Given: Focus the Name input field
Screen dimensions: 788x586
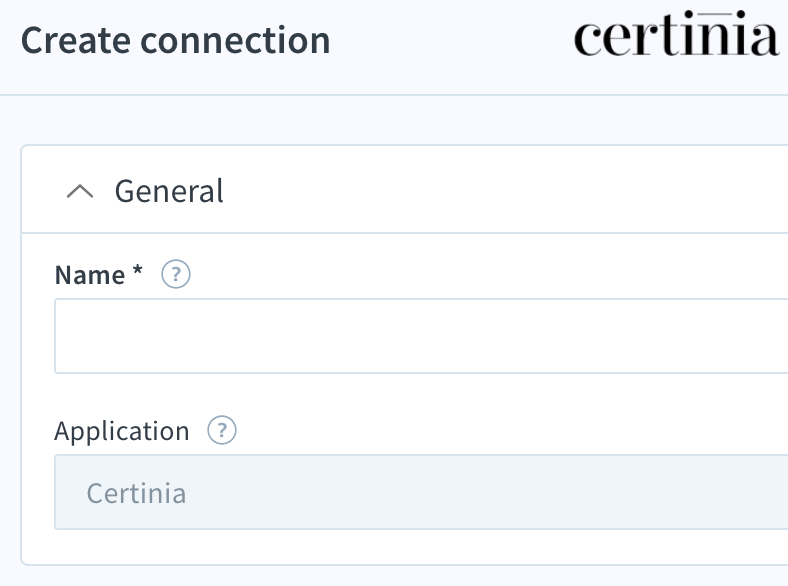Looking at the screenshot, I should 421,336.
